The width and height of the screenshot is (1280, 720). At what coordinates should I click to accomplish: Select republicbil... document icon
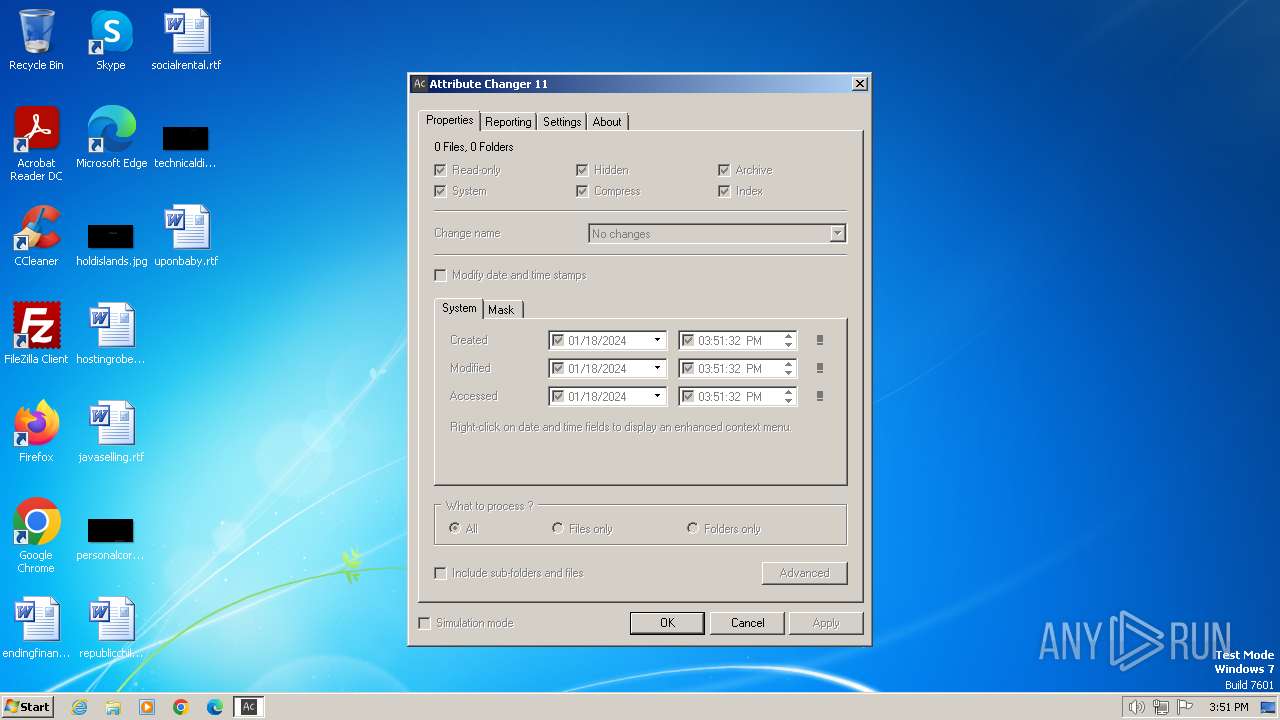tap(111, 628)
